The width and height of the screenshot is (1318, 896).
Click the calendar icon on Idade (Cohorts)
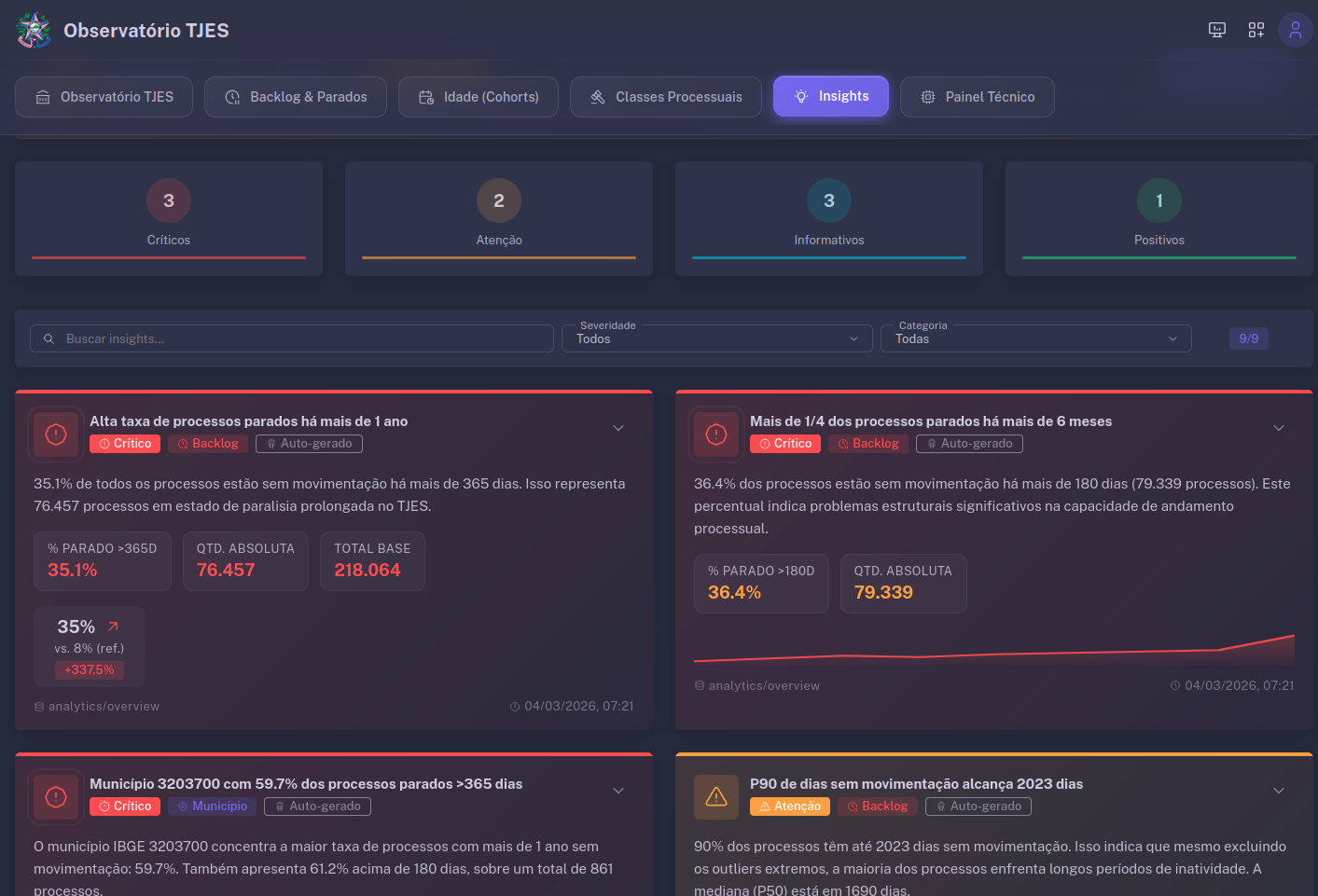425,96
